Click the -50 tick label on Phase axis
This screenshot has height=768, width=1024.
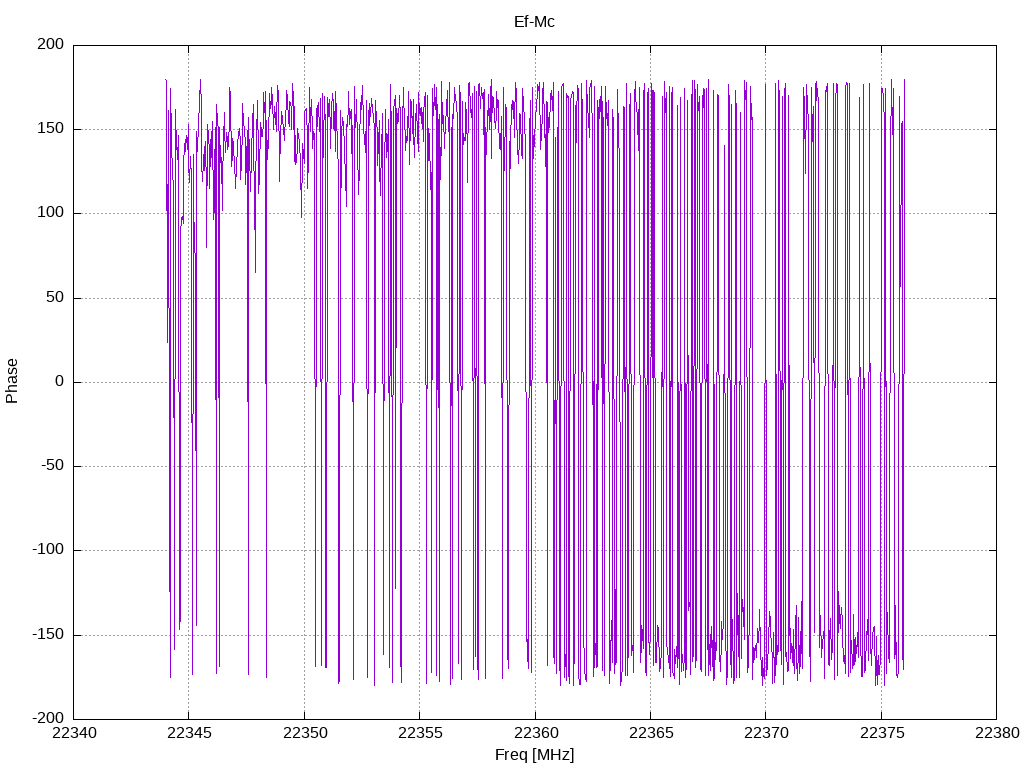(x=53, y=466)
